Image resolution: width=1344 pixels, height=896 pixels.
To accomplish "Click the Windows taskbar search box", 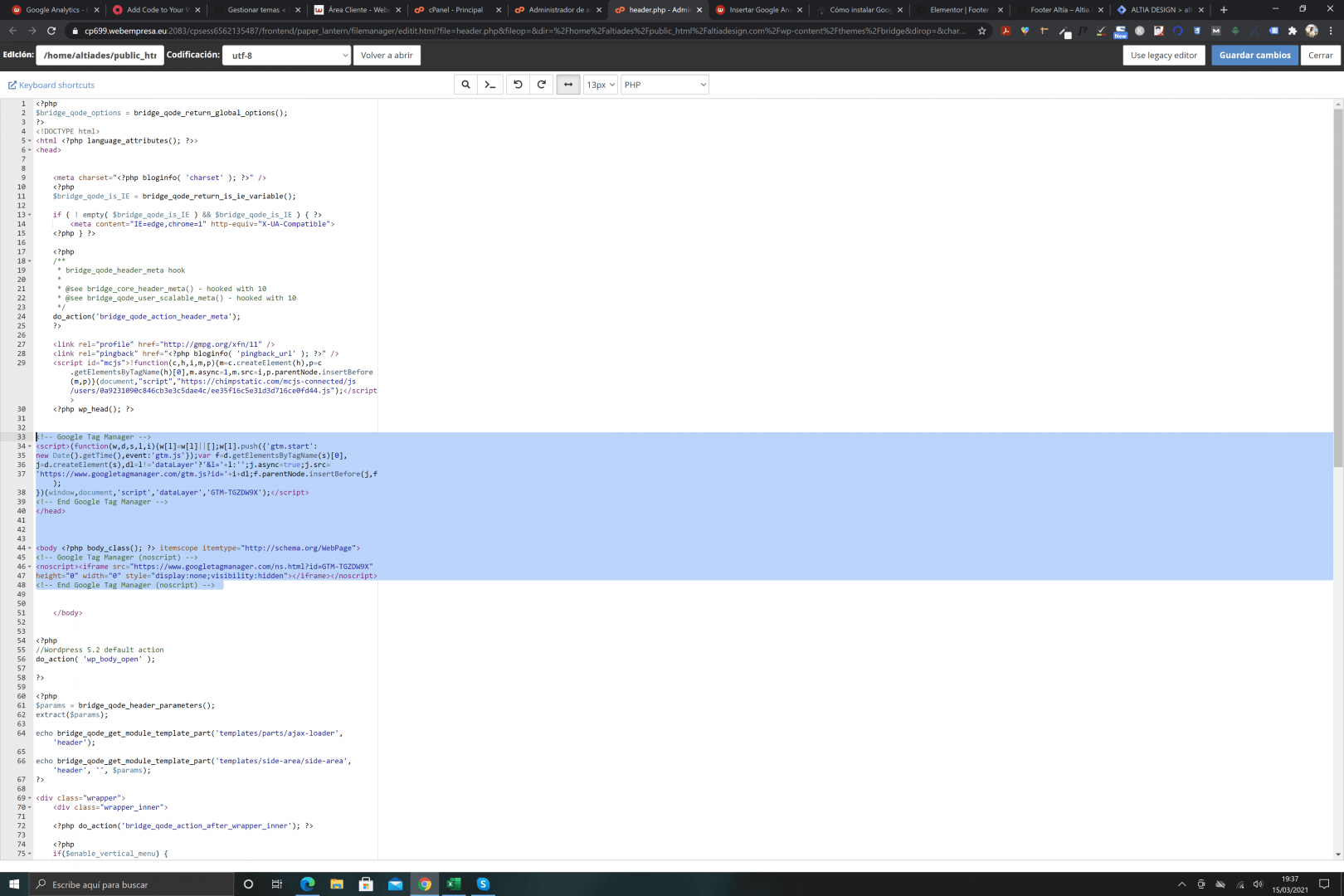I will coord(131,884).
